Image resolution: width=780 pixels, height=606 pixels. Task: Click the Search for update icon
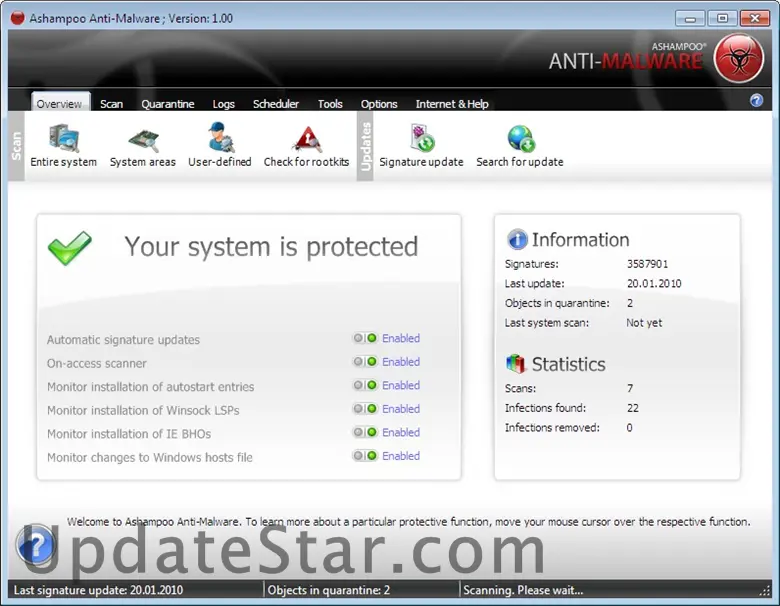521,138
